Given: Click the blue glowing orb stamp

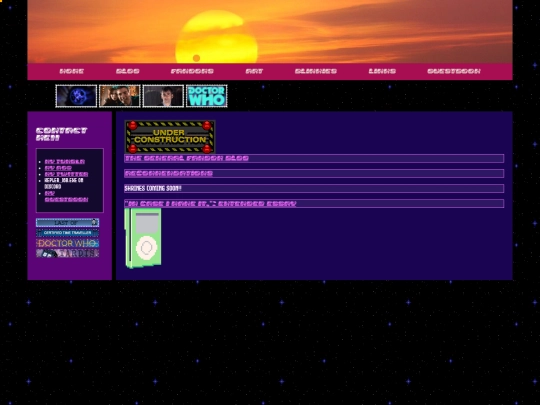Looking at the screenshot, I should pos(76,96).
